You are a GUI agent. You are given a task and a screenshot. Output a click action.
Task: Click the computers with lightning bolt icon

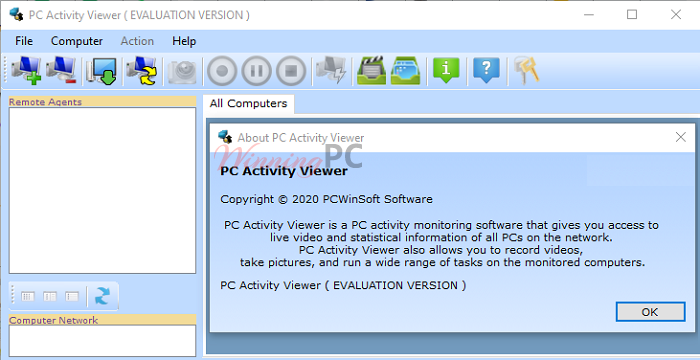tap(331, 71)
